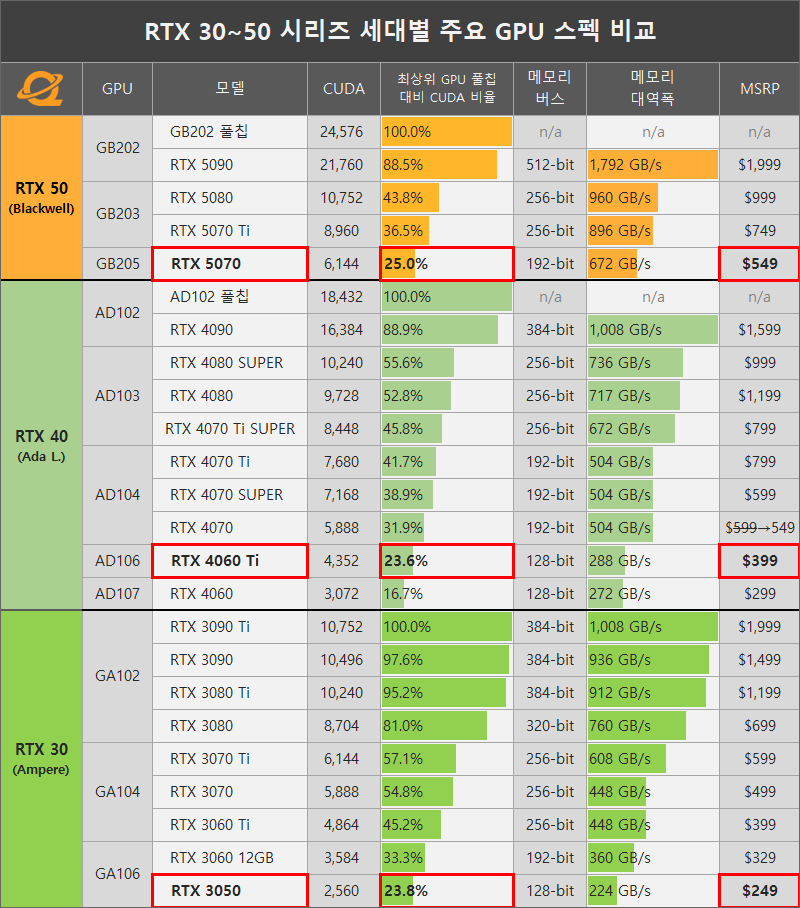Click the table title about RTX 30~50
The width and height of the screenshot is (800, 908).
click(400, 31)
